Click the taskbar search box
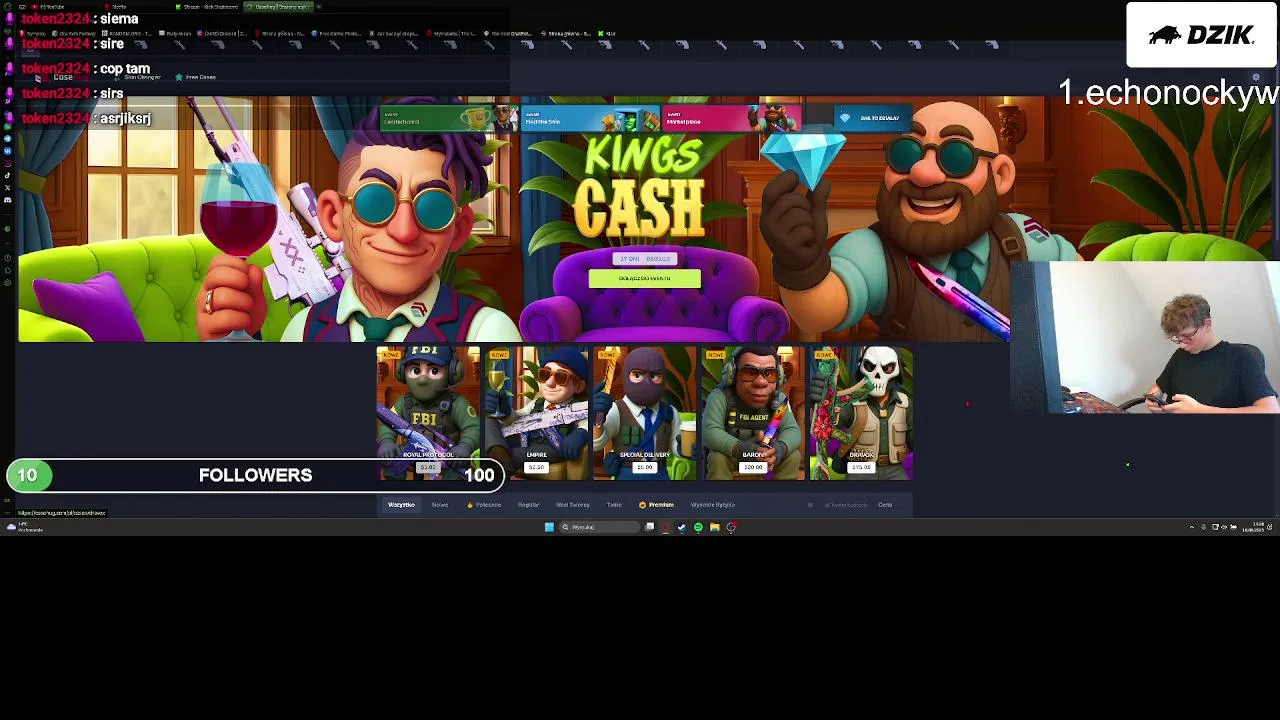 click(598, 527)
